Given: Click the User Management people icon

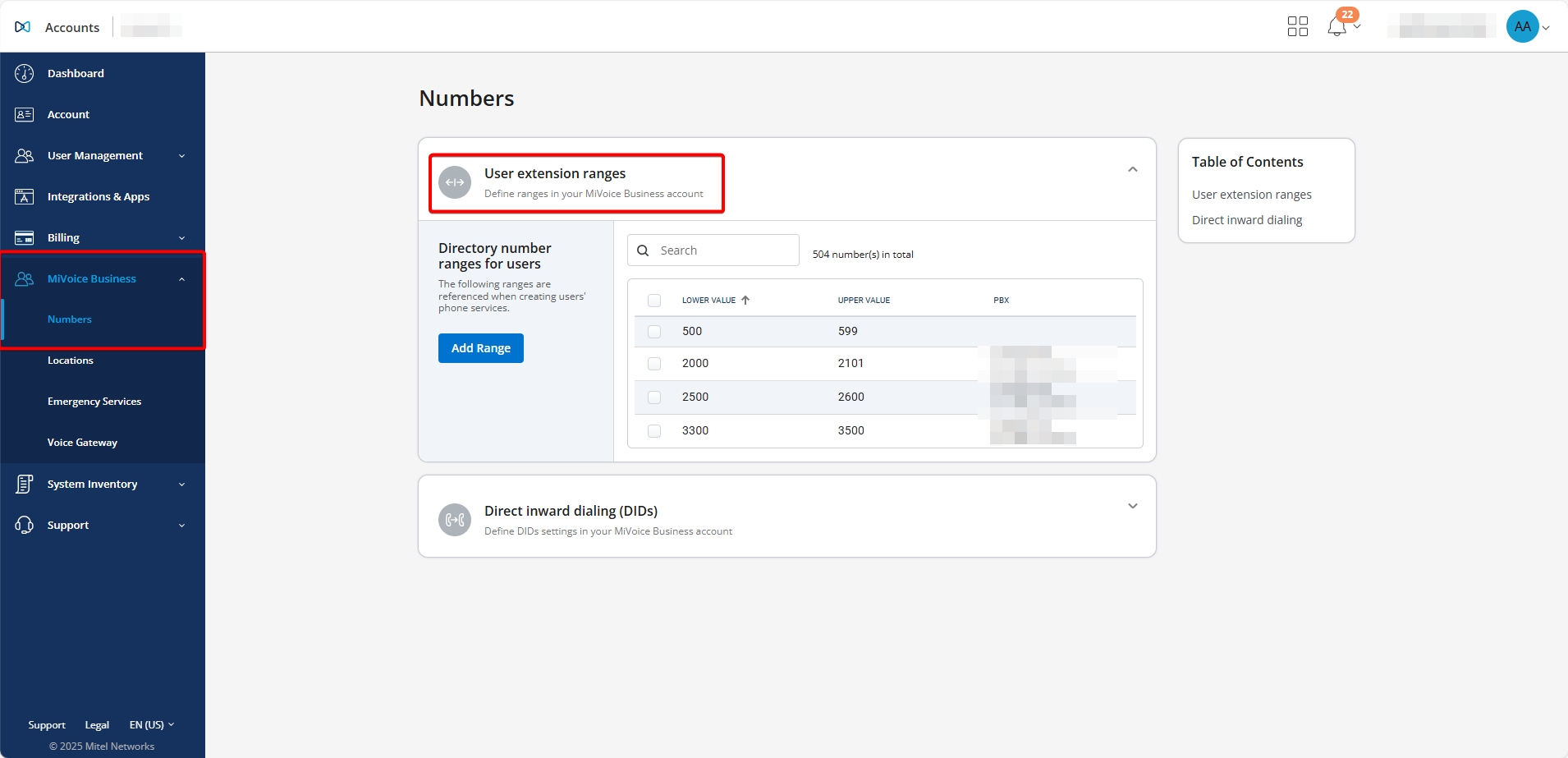Looking at the screenshot, I should 25,155.
